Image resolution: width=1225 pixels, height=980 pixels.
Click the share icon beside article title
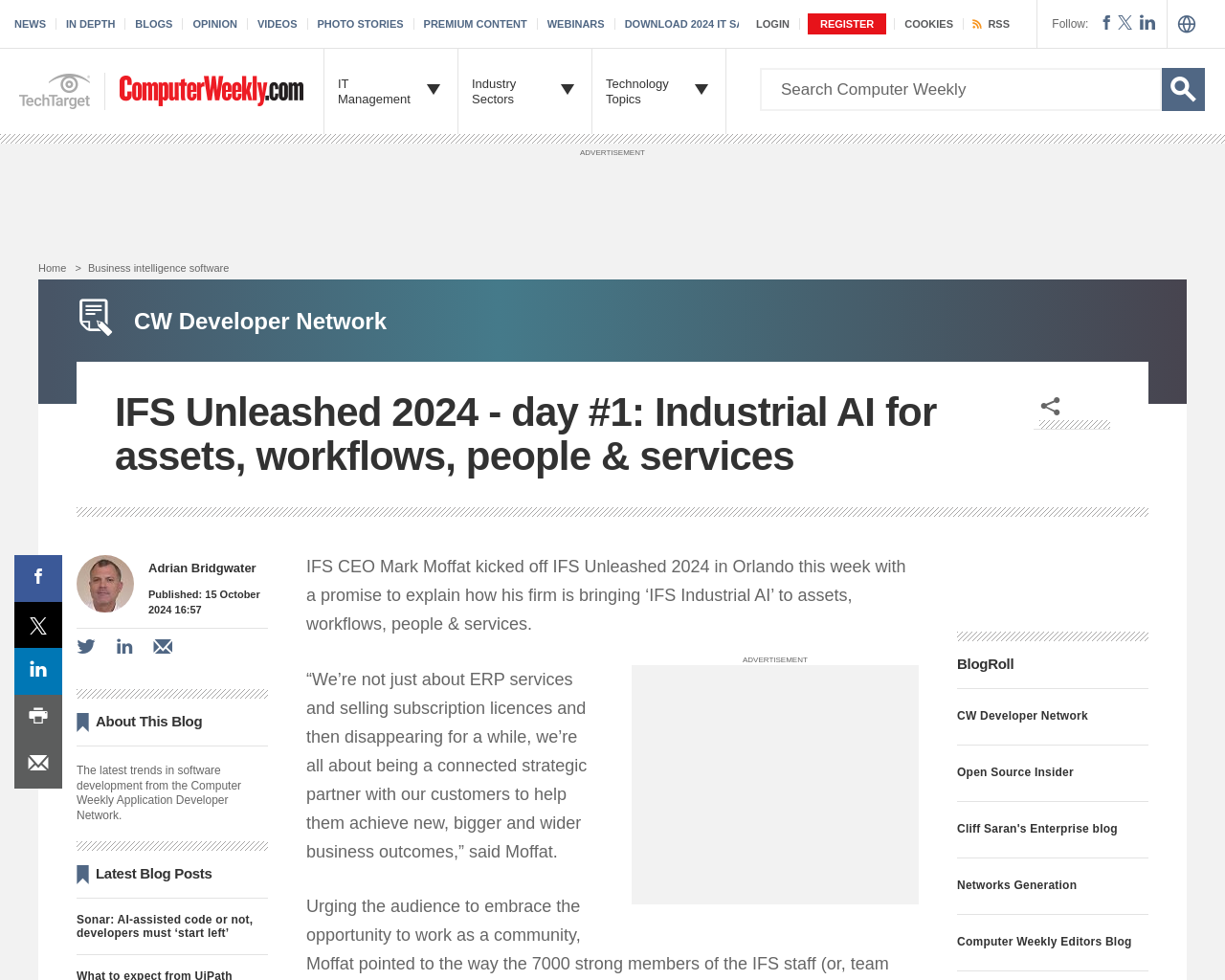(x=1050, y=406)
